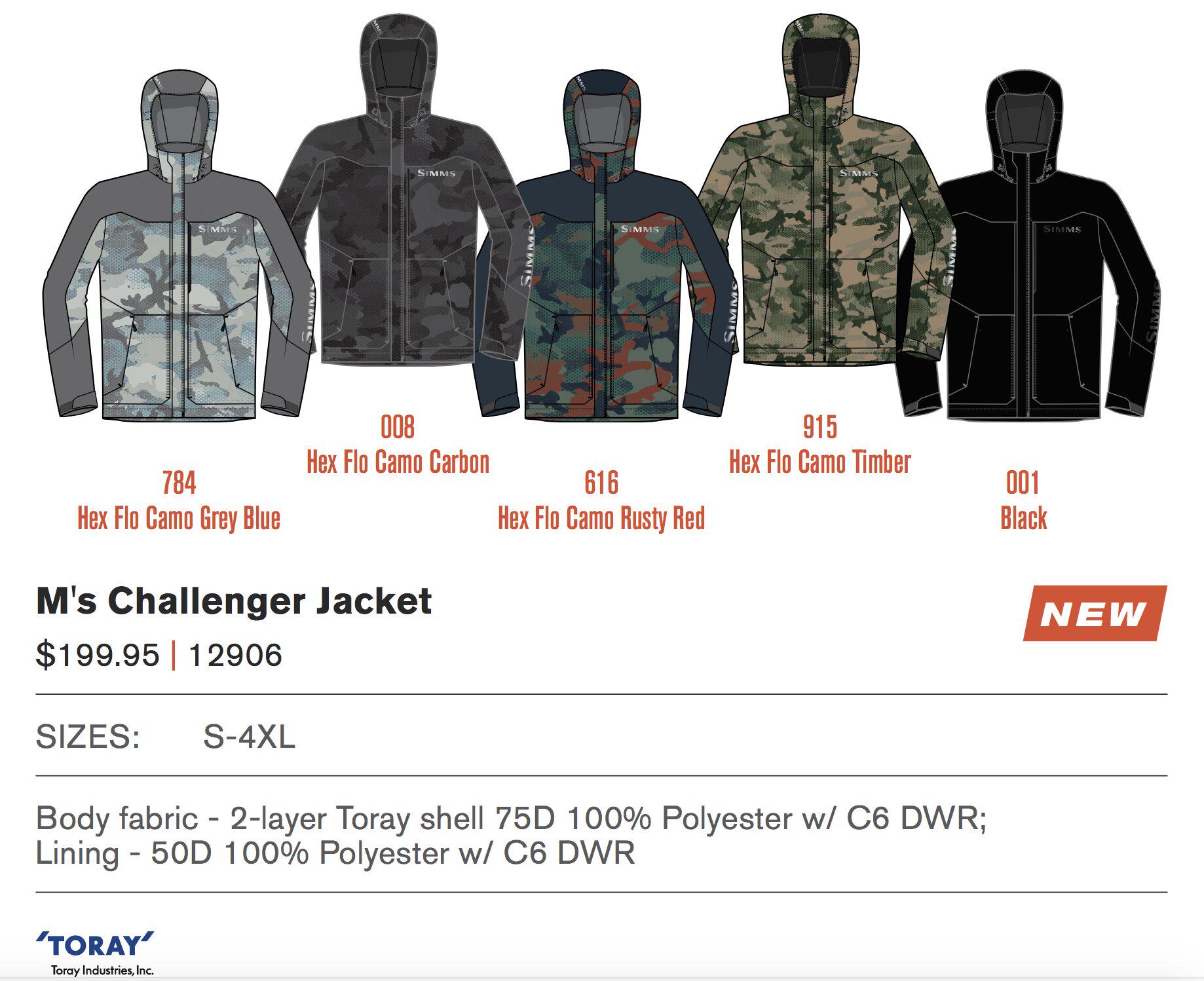Screen dimensions: 1204x981
Task: Click the NEW badge
Action: (x=1095, y=614)
